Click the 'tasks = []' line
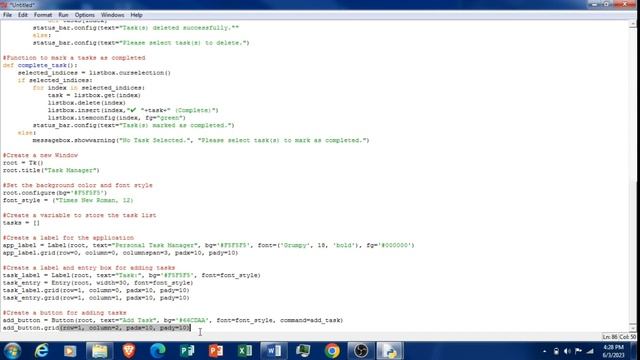This screenshot has width=640, height=360. coord(21,223)
